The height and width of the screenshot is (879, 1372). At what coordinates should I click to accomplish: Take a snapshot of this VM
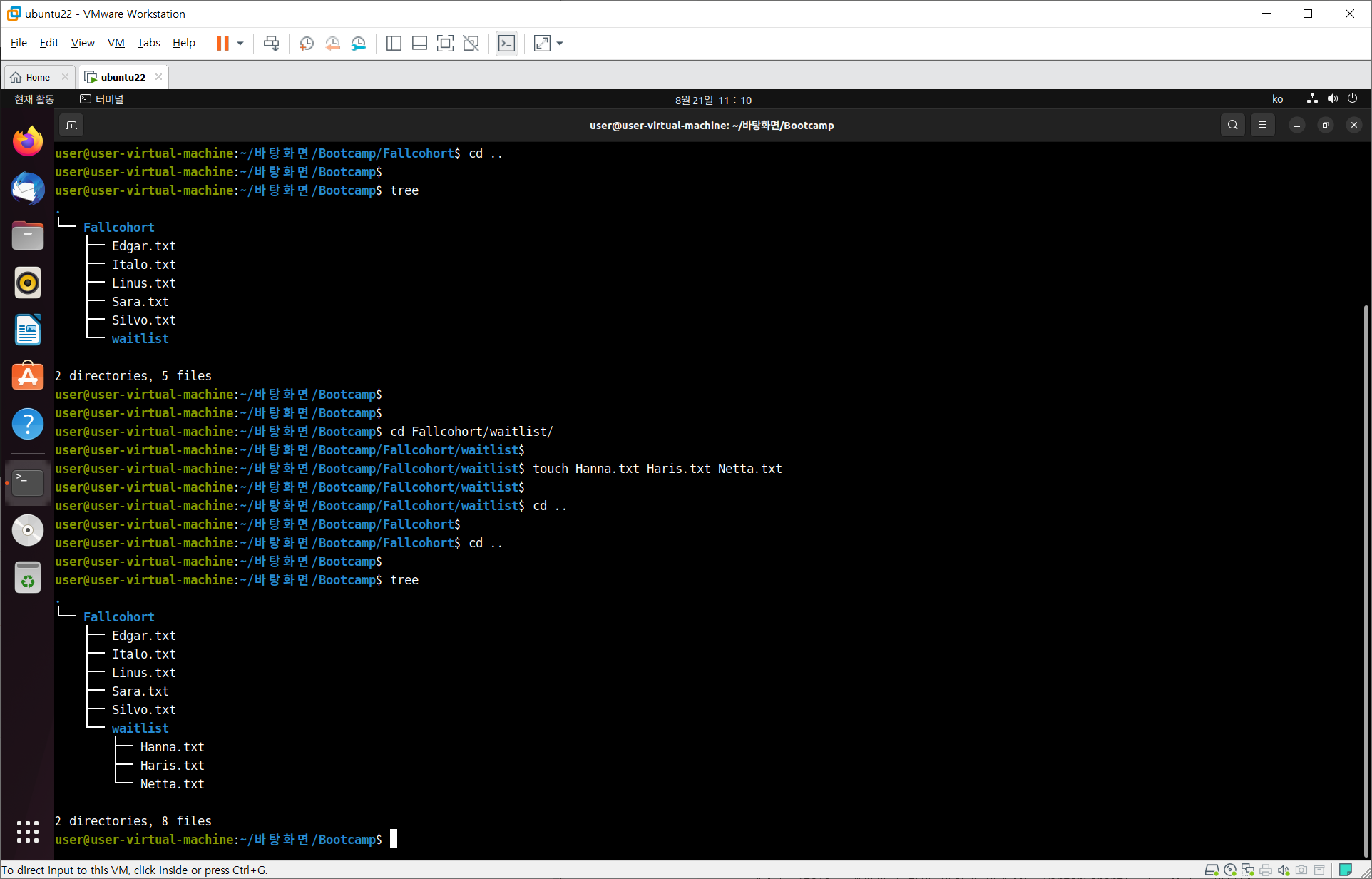point(307,44)
